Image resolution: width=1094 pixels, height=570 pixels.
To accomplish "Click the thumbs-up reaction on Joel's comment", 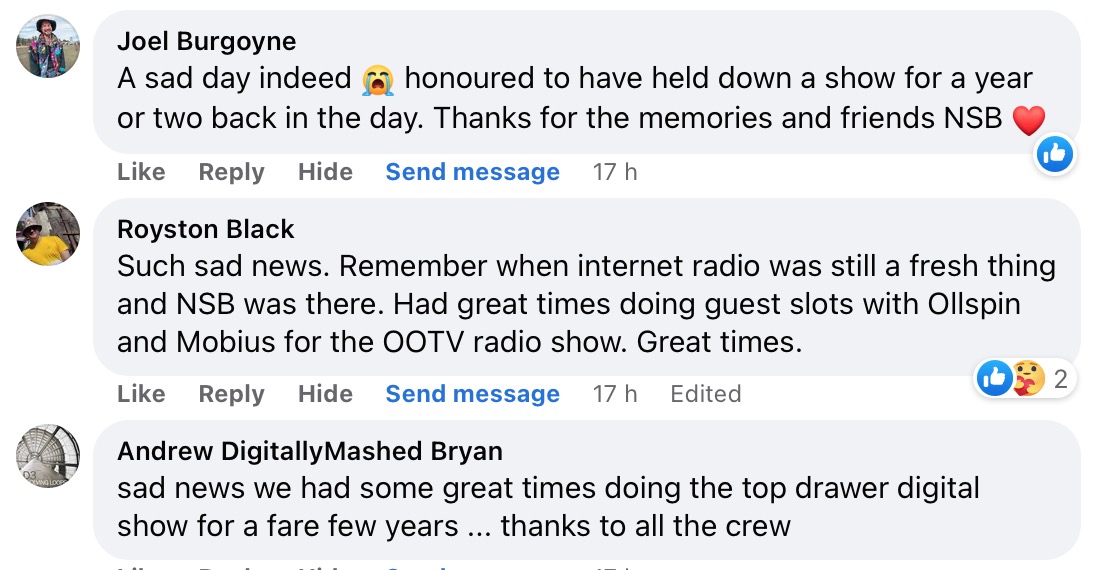I will (1054, 153).
